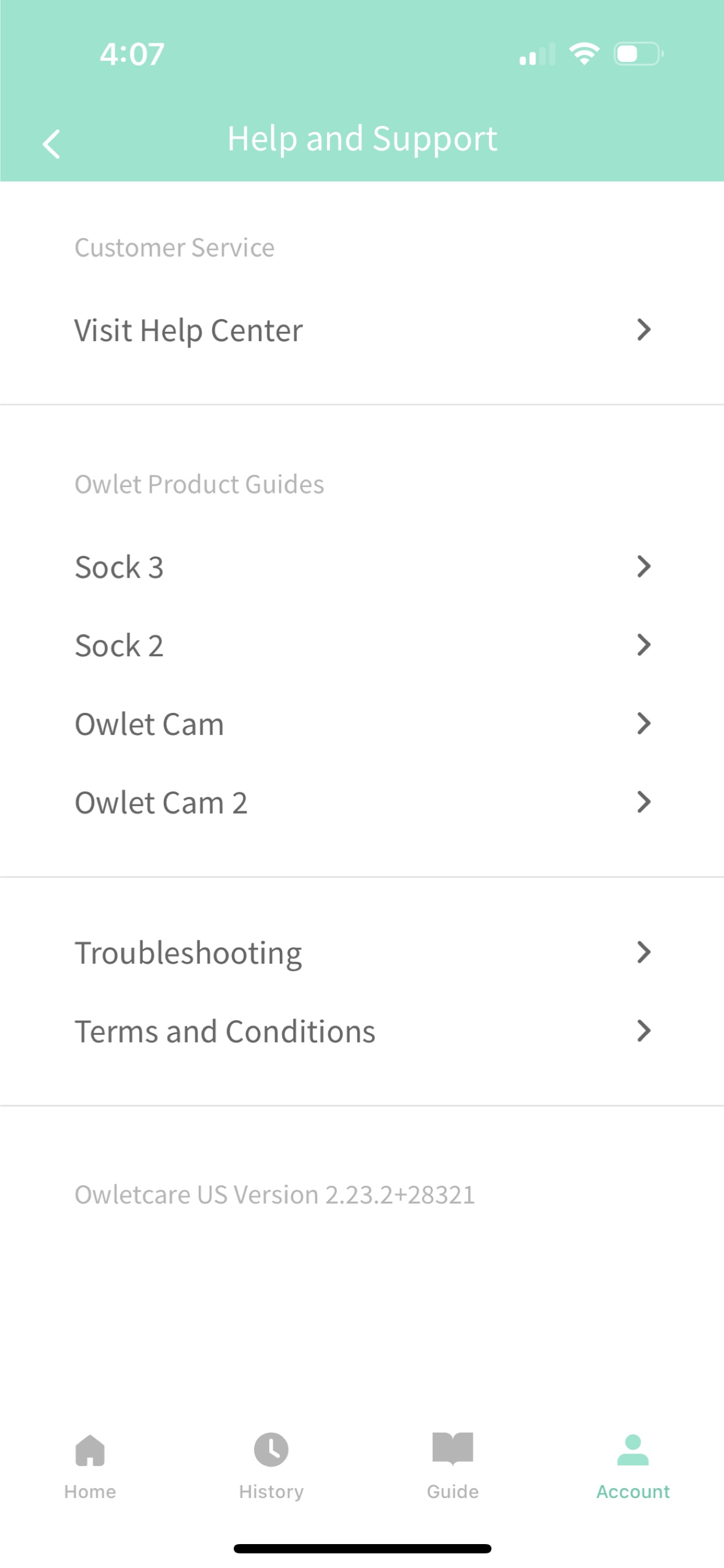Open the Owlet Cam product guide
Screen dimensions: 724x1568
(x=362, y=724)
